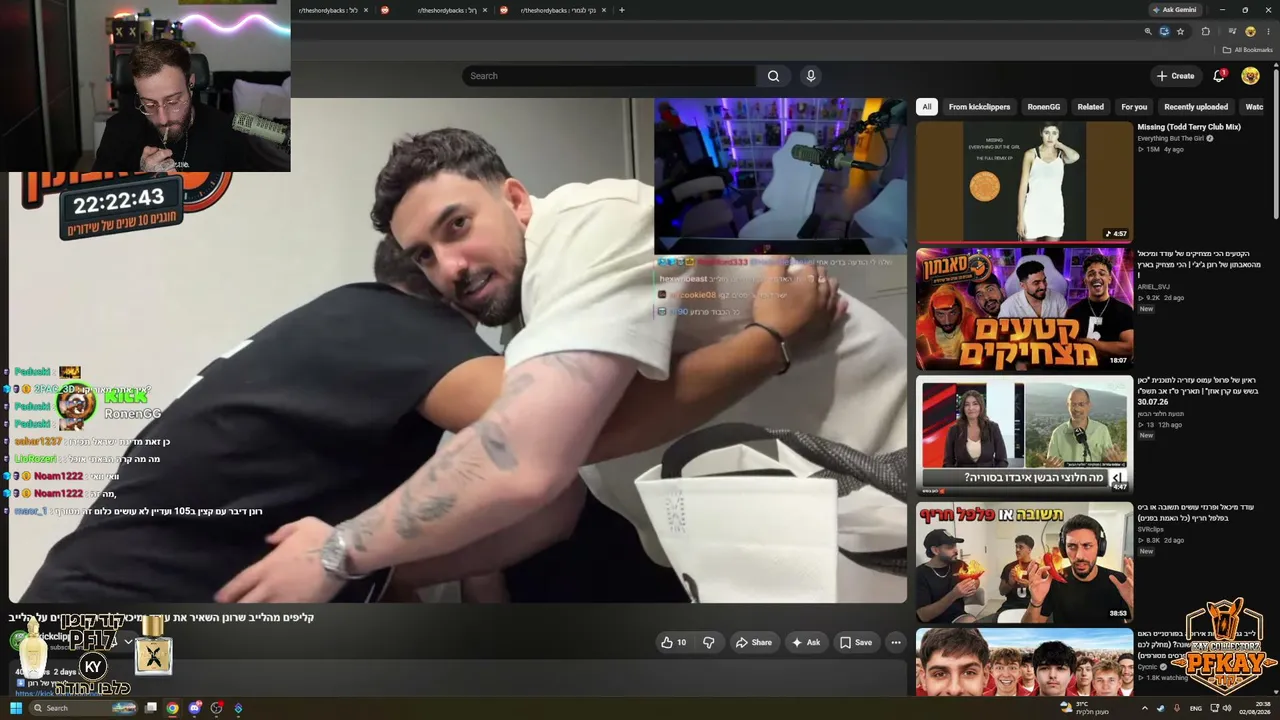The image size is (1280, 720).
Task: Click the main video player
Action: 458,350
